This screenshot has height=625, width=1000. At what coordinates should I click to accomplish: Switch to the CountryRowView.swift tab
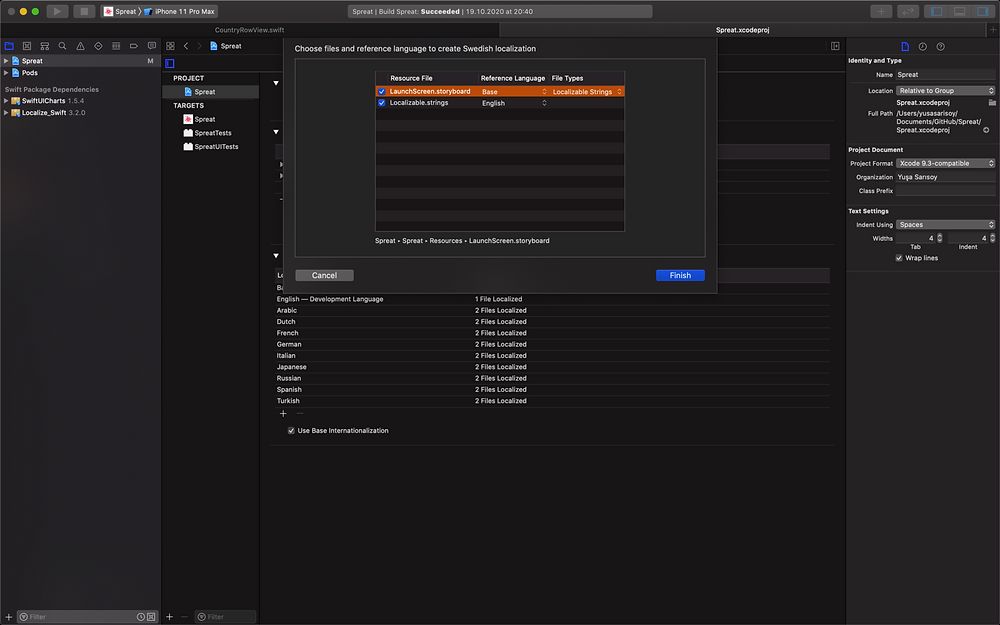coord(249,30)
